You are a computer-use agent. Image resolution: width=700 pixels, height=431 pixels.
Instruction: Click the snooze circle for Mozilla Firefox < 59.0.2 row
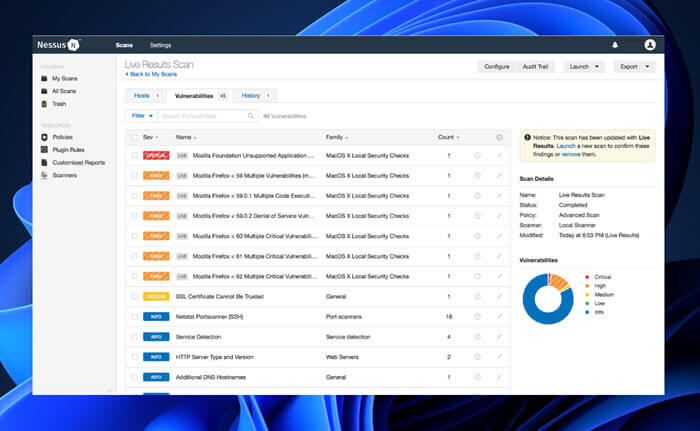coord(477,216)
